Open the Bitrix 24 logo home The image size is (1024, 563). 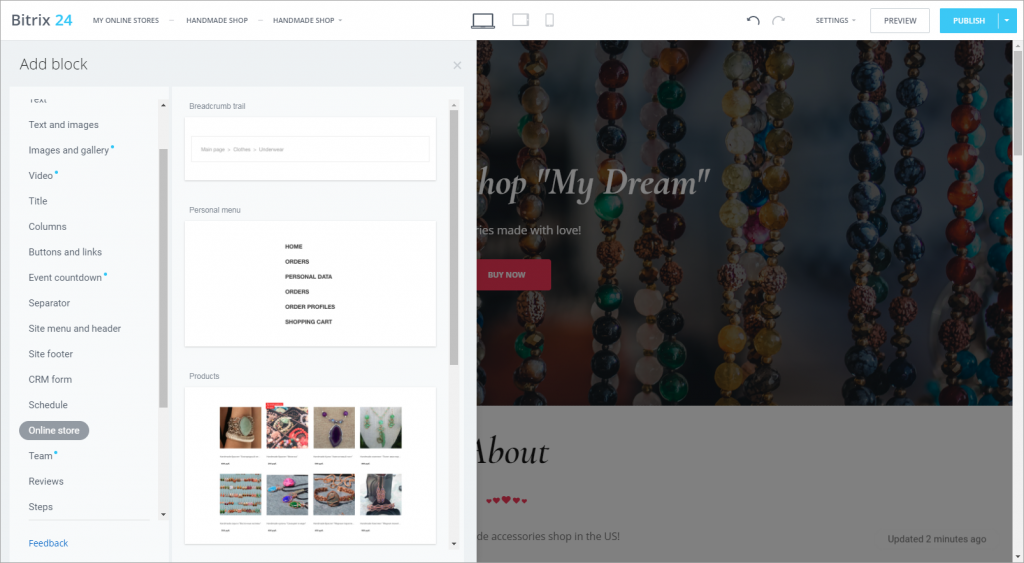pyautogui.click(x=42, y=20)
